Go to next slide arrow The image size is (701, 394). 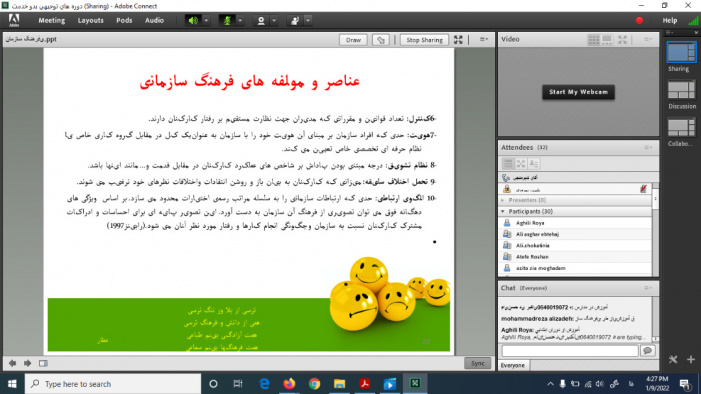pyautogui.click(x=27, y=363)
